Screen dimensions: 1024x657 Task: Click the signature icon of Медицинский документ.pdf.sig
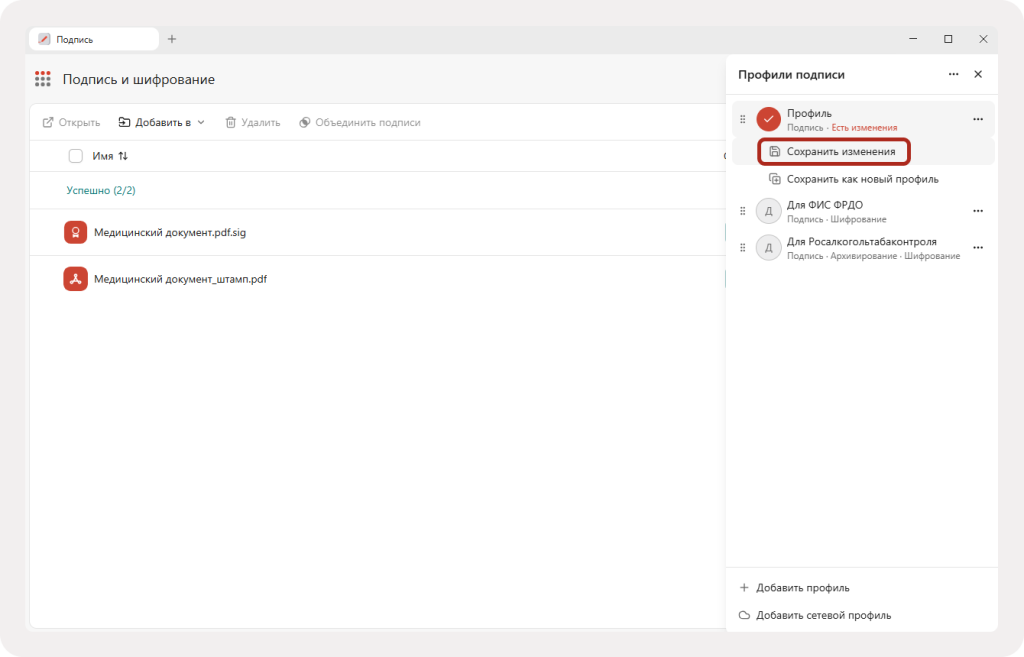tap(76, 232)
